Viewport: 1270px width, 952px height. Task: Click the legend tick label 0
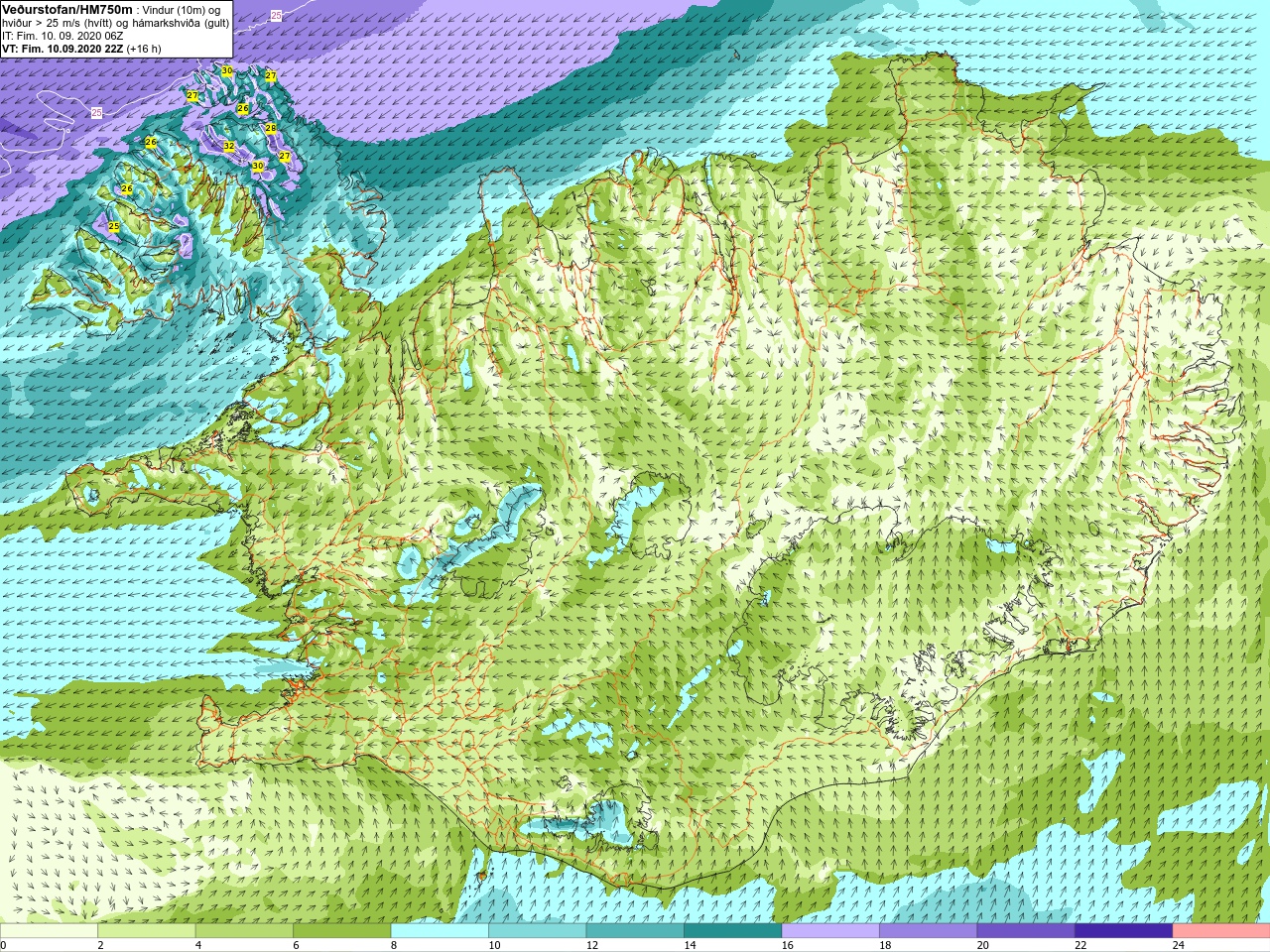(4, 945)
